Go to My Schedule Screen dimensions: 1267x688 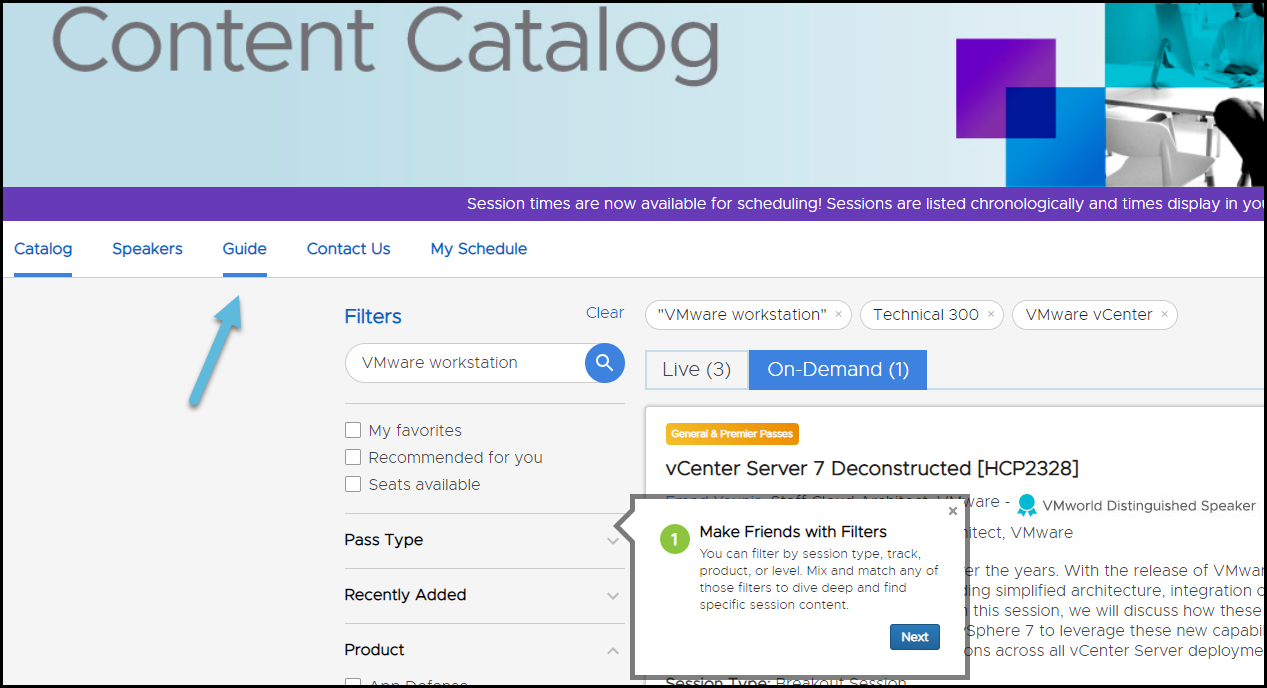[x=479, y=249]
